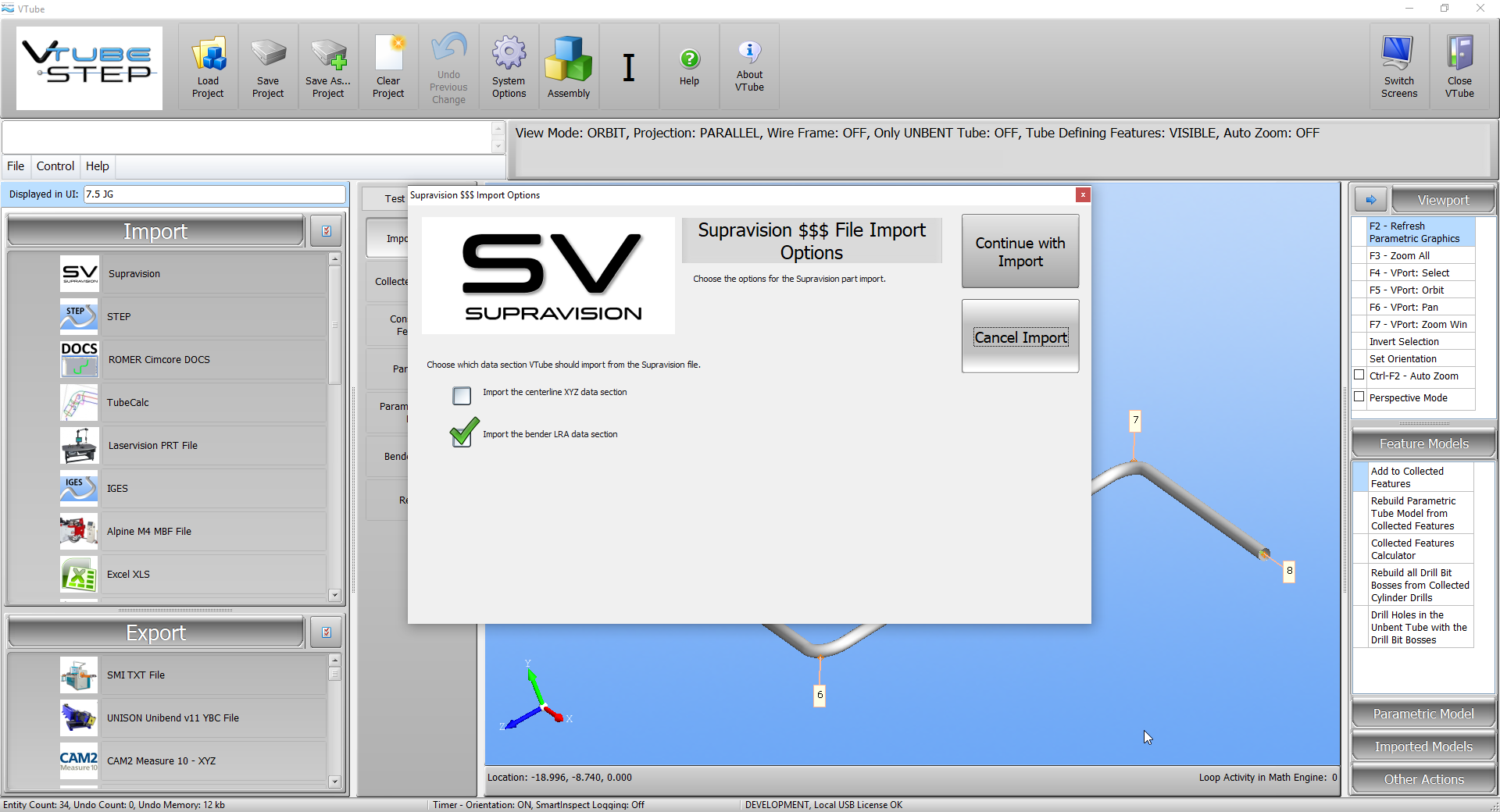The width and height of the screenshot is (1500, 812).
Task: Click the Displayed in UI text field
Action: [214, 194]
